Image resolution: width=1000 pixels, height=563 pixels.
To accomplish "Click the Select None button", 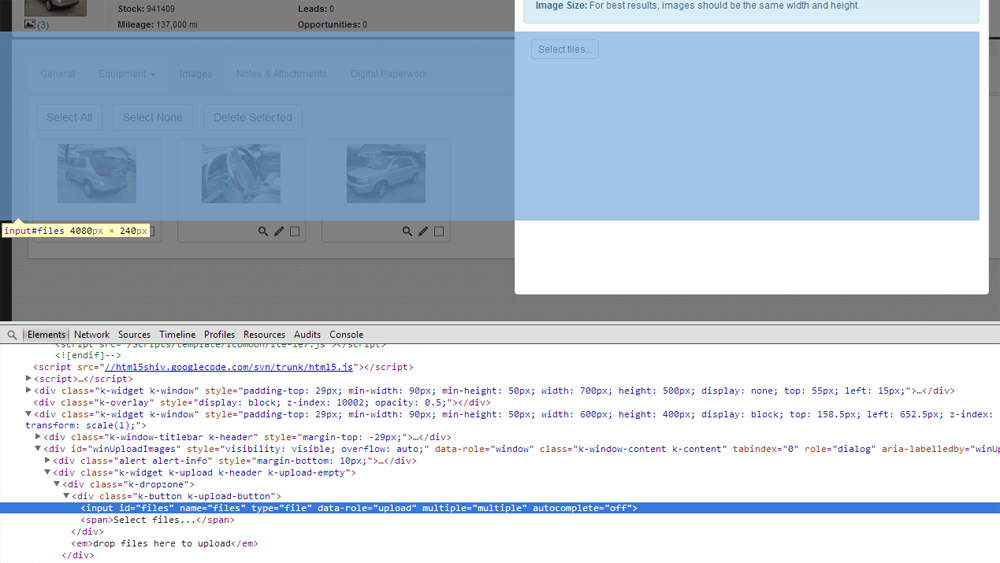I will 152,117.
